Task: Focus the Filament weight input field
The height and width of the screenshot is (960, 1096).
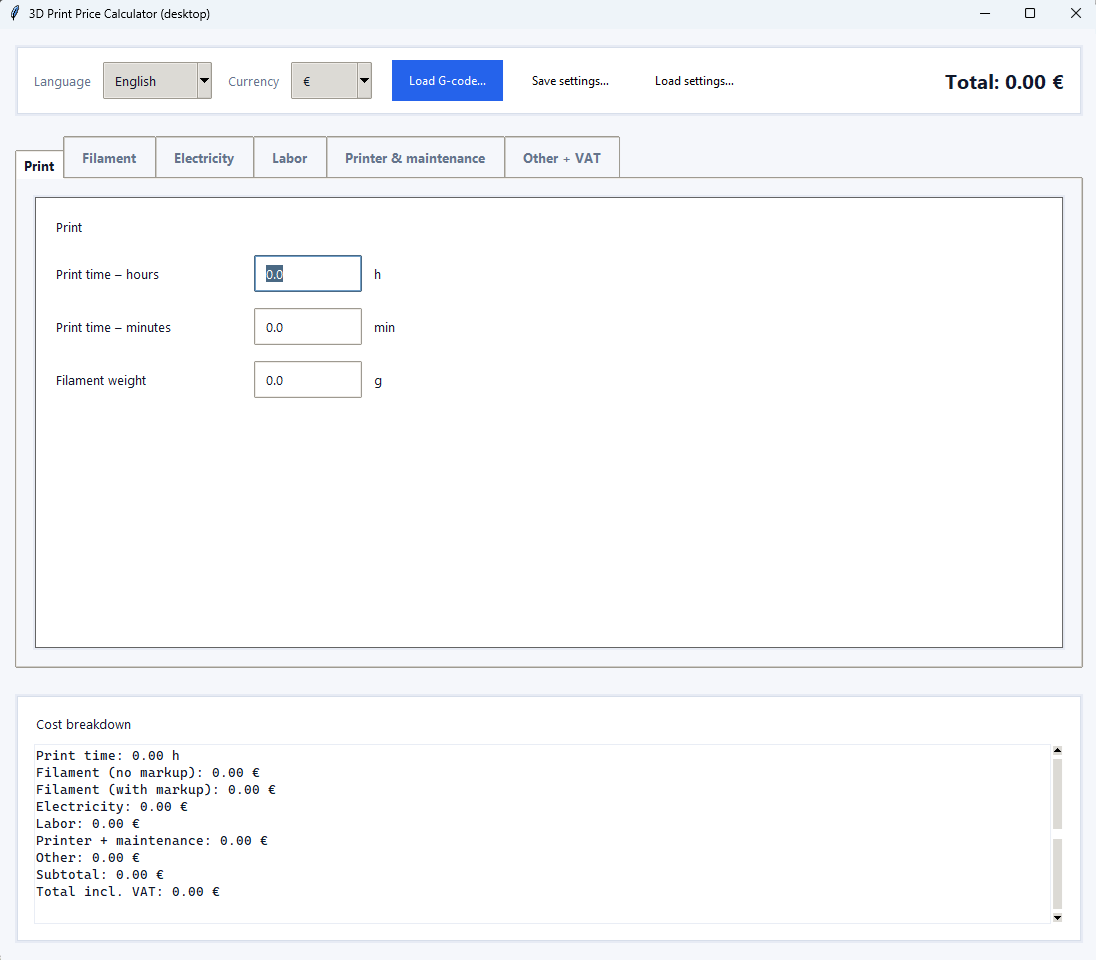Action: coord(308,380)
